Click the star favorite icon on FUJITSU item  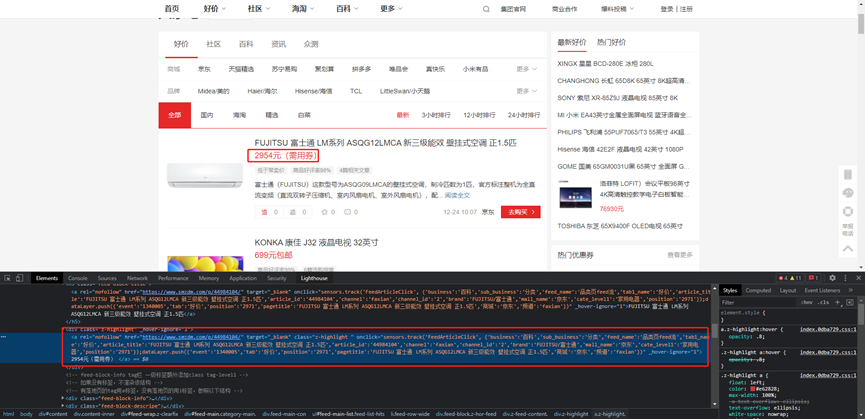324,212
